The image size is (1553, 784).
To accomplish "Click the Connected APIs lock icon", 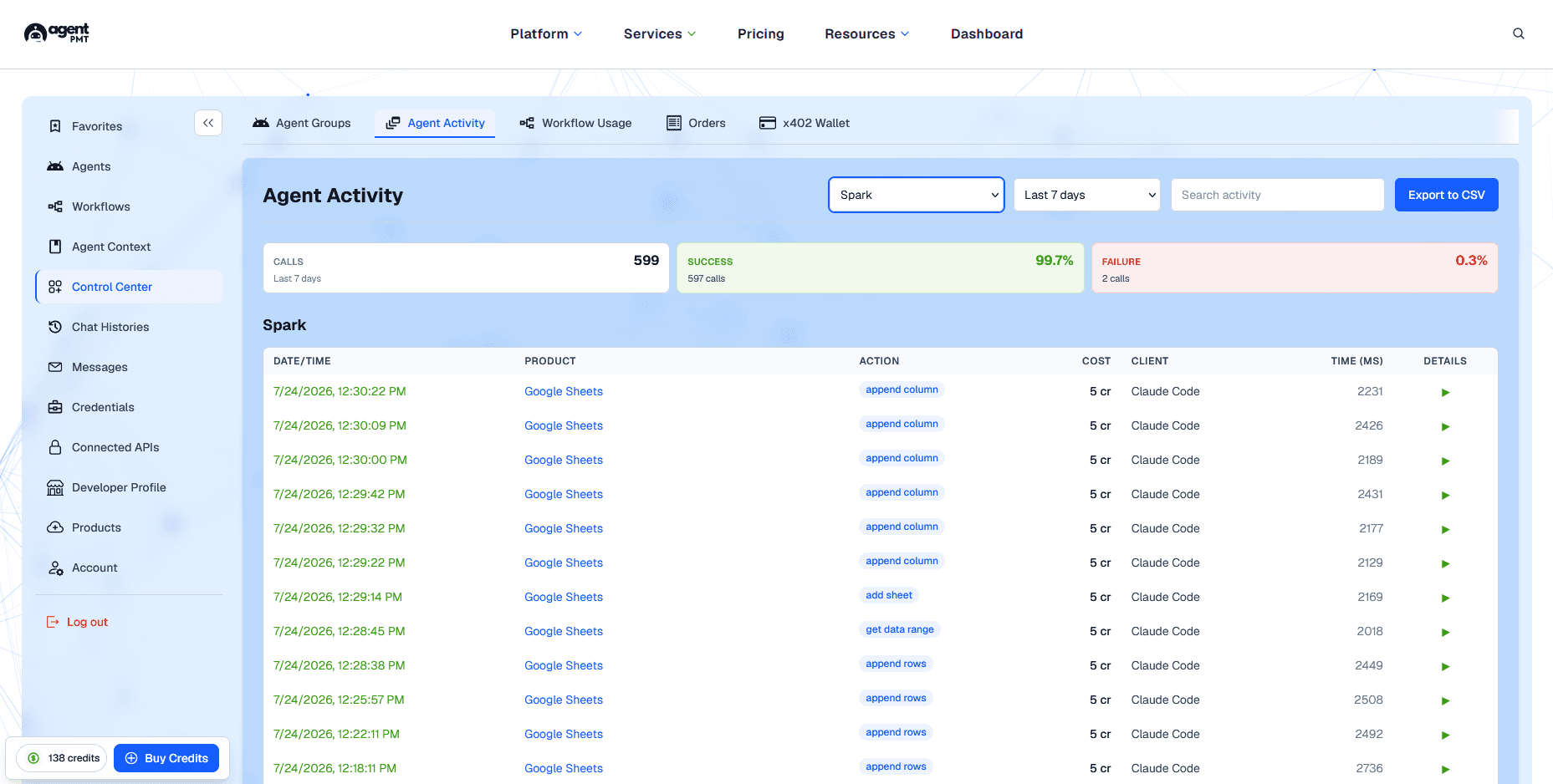I will coord(55,447).
